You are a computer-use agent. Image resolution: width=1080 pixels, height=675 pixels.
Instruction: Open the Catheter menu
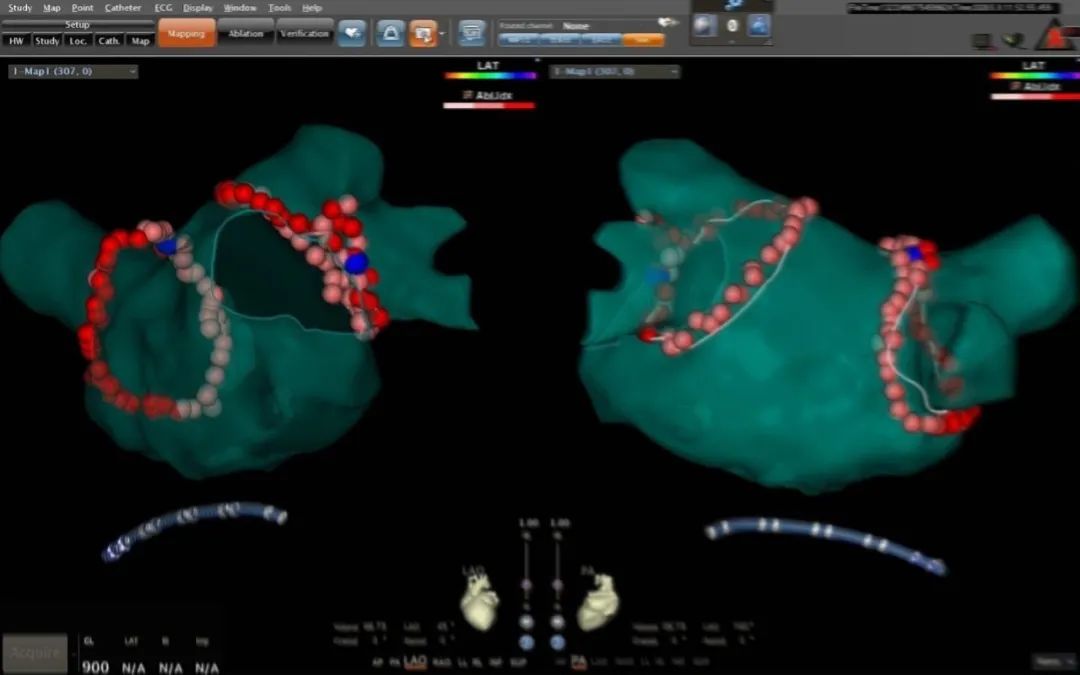pyautogui.click(x=123, y=8)
